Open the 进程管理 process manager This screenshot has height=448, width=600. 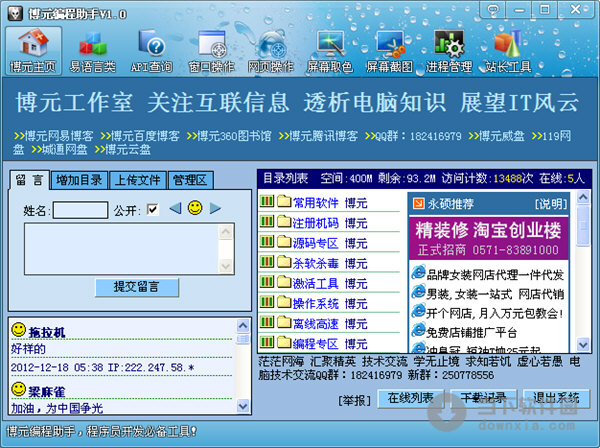tap(449, 51)
